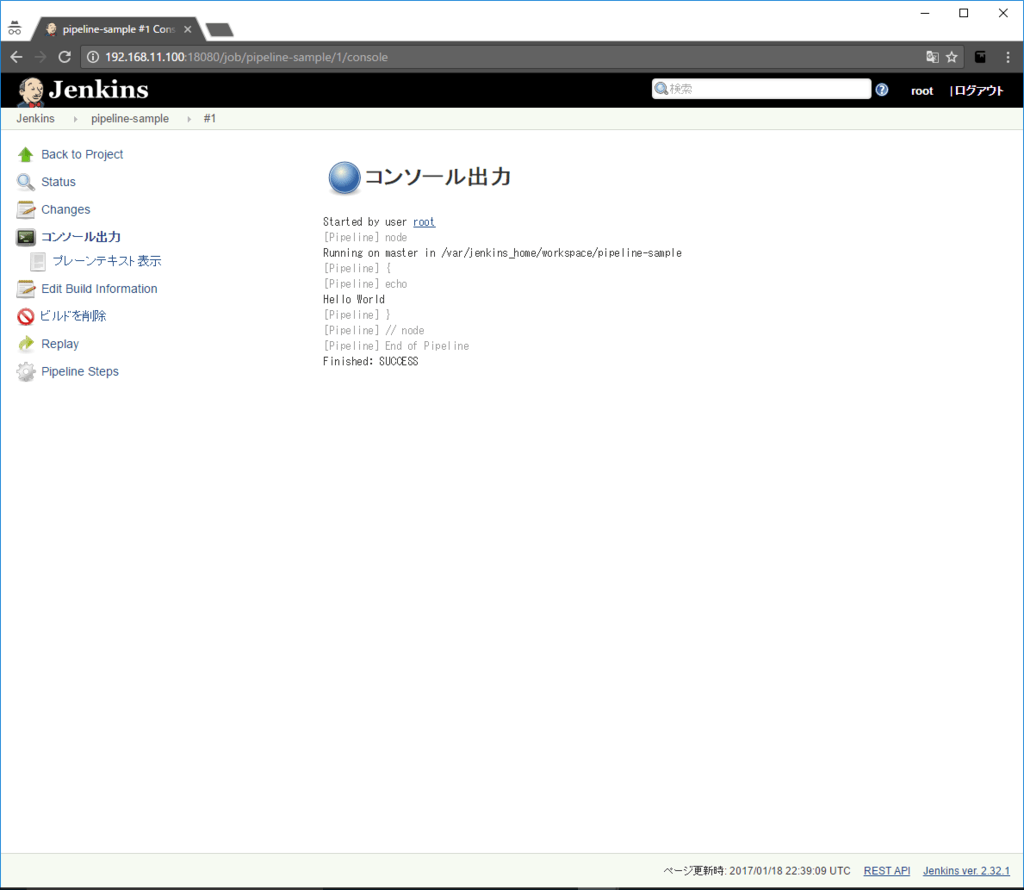
Task: Expand breadcrumb arrow after Jenkins
Action: (75, 119)
